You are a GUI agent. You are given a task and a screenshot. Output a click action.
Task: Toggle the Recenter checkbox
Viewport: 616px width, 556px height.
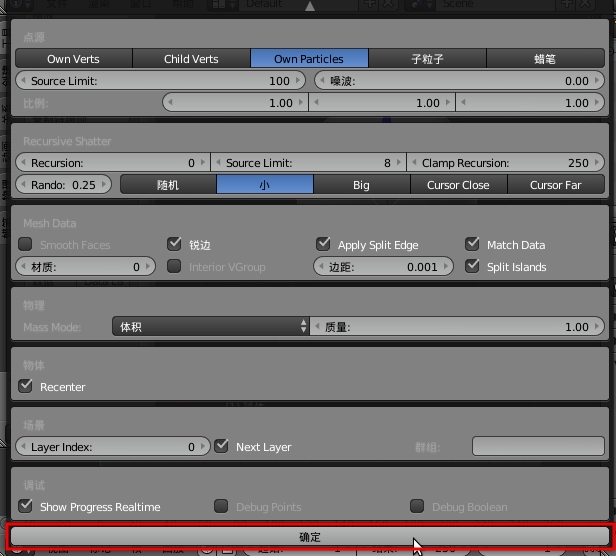coord(27,387)
